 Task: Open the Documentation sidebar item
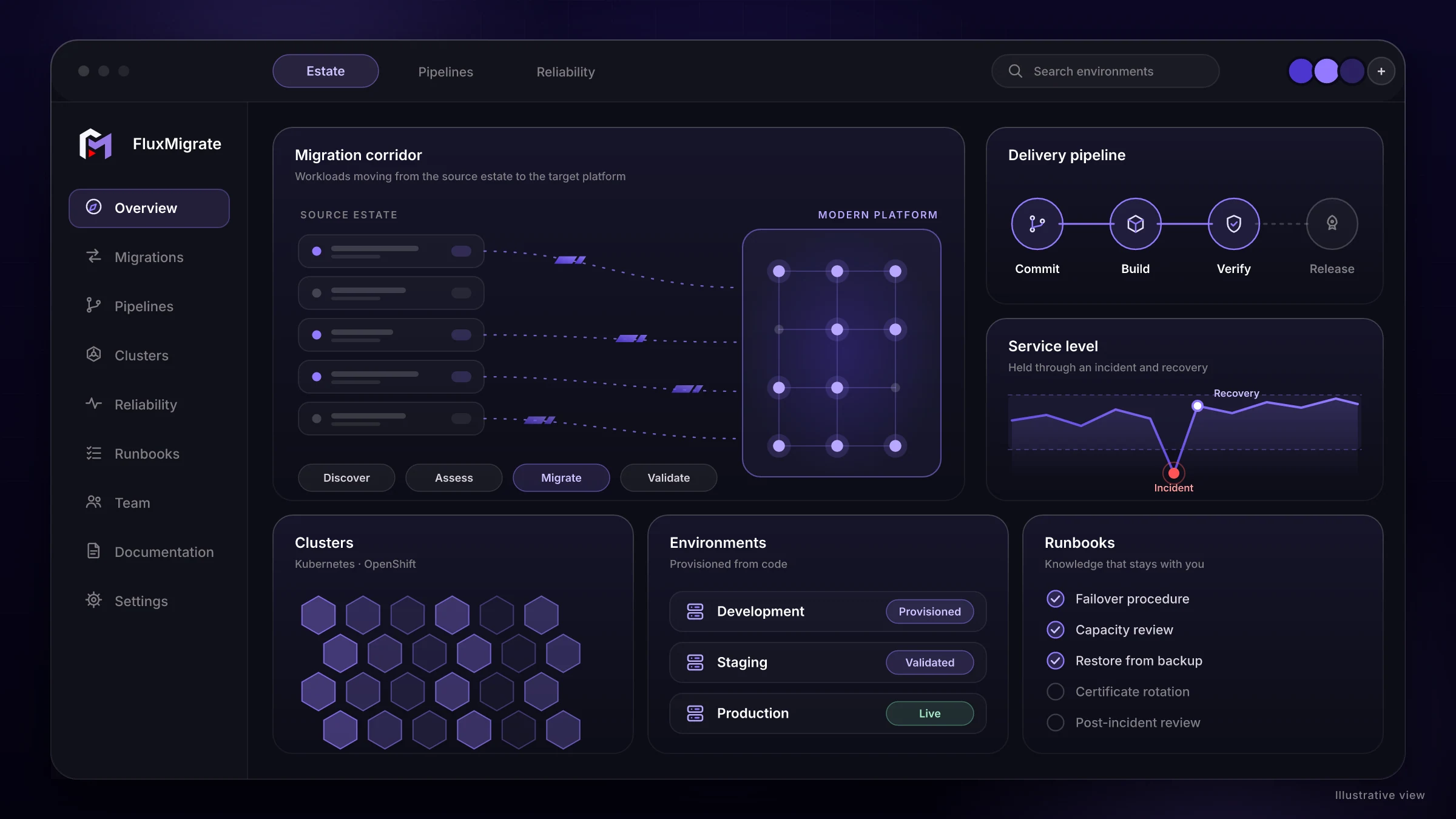pyautogui.click(x=149, y=551)
